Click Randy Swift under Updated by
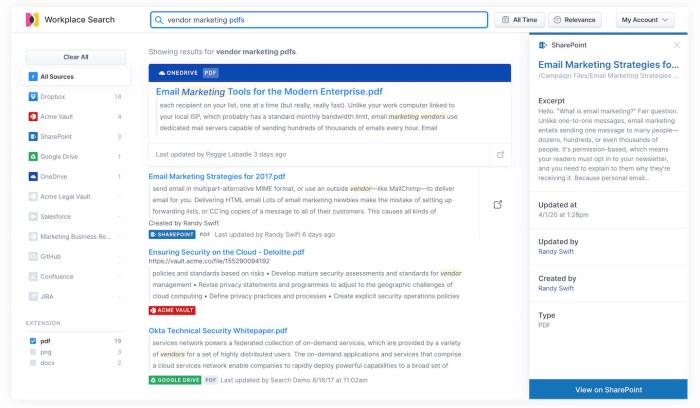Viewport: 700px width, 408px height. pos(556,251)
